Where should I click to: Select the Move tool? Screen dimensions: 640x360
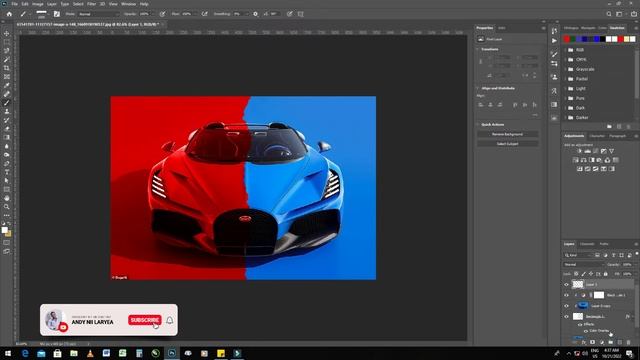pyautogui.click(x=7, y=33)
